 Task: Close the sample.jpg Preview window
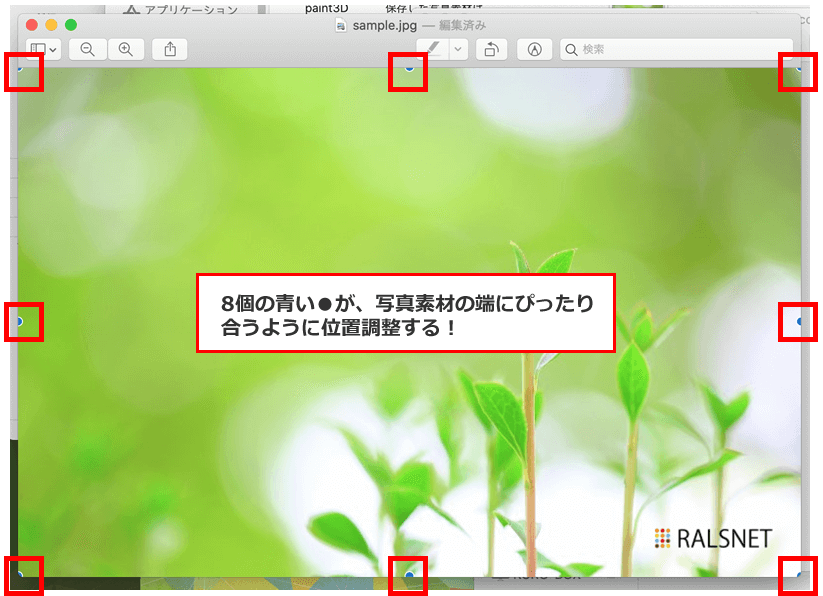click(32, 24)
